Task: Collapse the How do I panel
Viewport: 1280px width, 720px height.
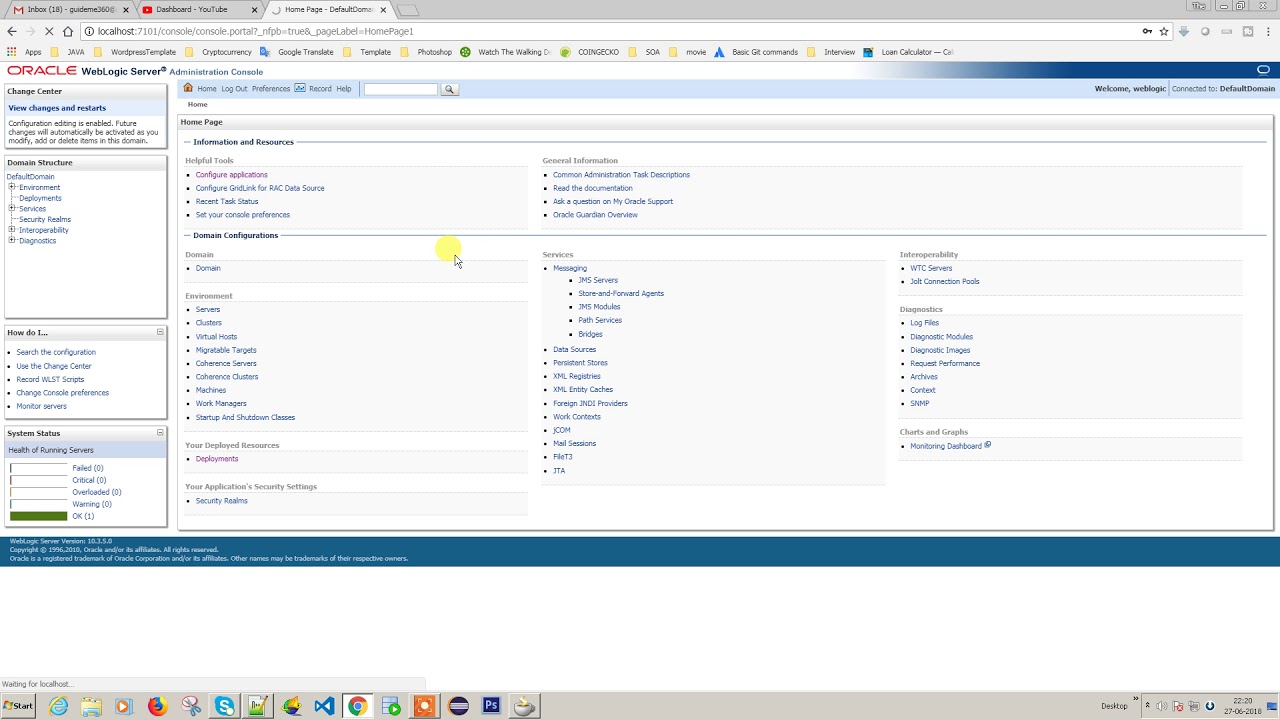Action: pos(160,332)
